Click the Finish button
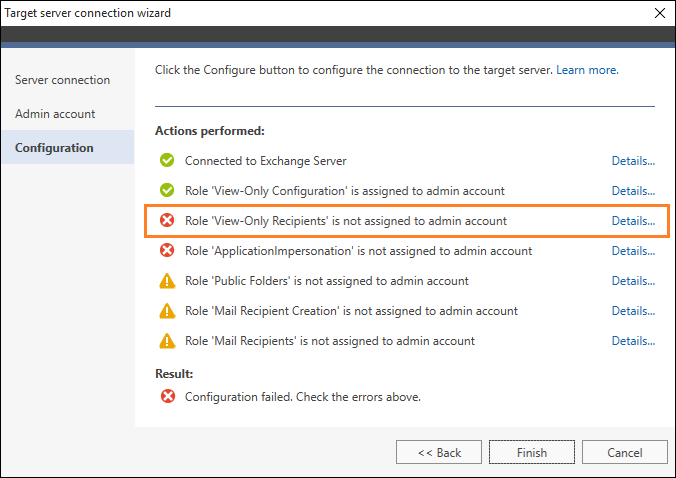 click(x=532, y=452)
